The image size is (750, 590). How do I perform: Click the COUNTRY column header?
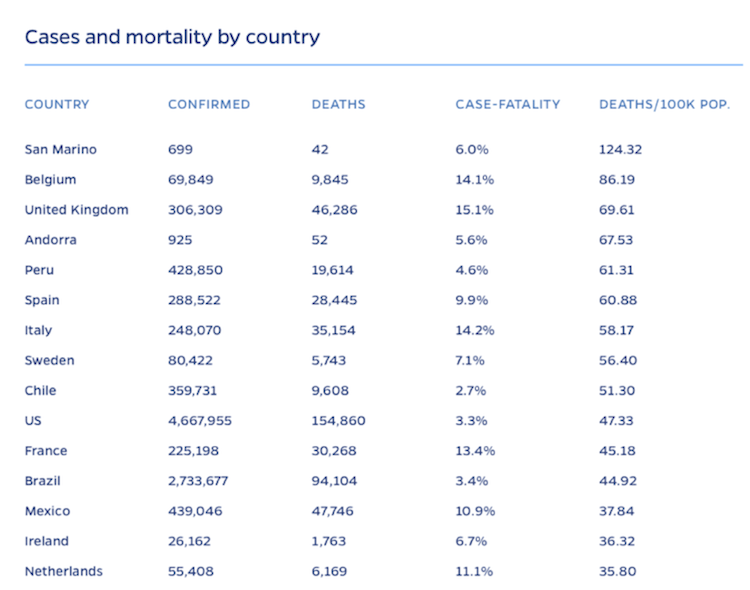tap(57, 104)
